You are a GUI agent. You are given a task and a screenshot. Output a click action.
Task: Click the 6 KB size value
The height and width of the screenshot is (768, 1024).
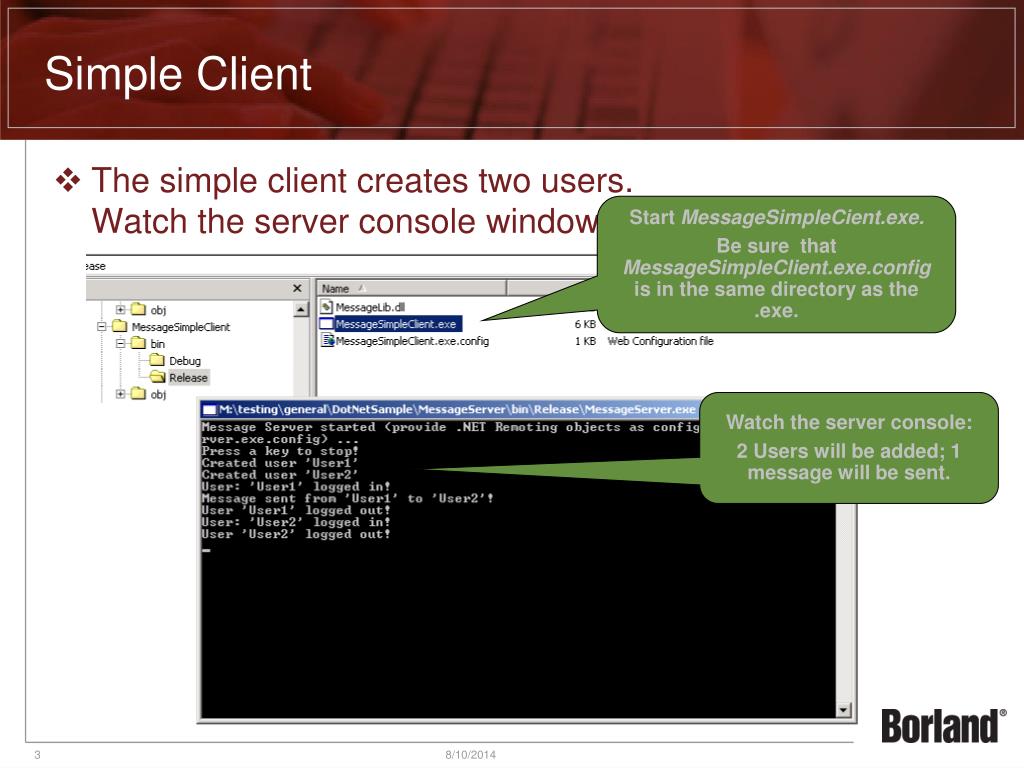pos(585,324)
